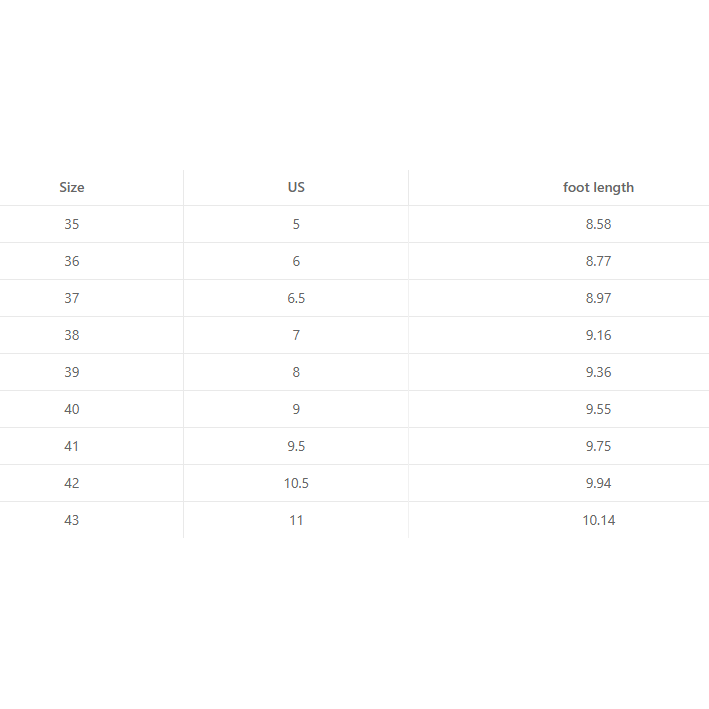Select size 36 cell
709x709 pixels.
(72, 262)
